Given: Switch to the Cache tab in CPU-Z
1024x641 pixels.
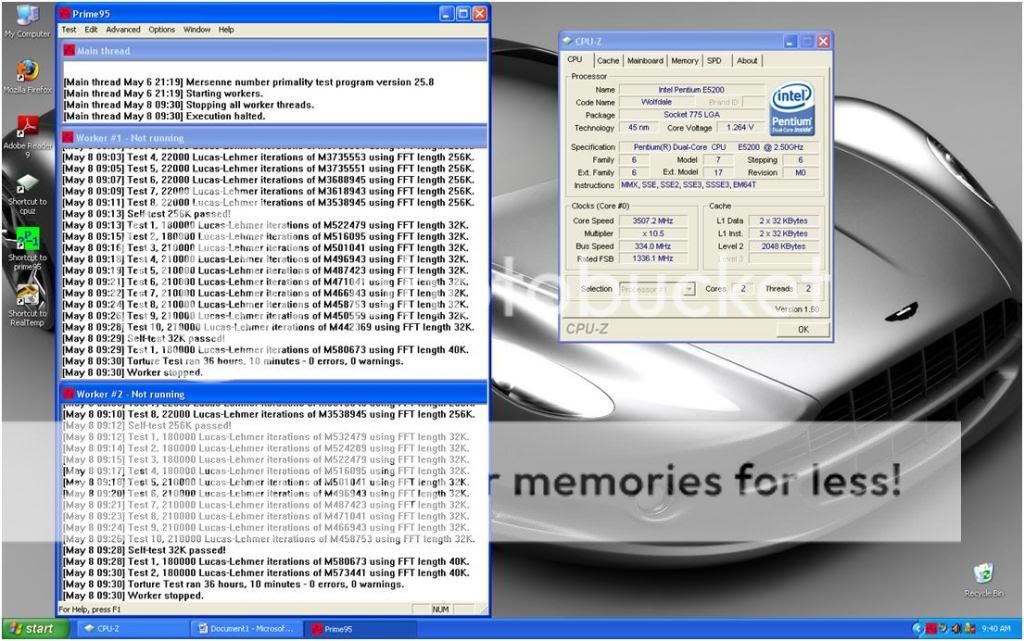Looking at the screenshot, I should pyautogui.click(x=607, y=61).
